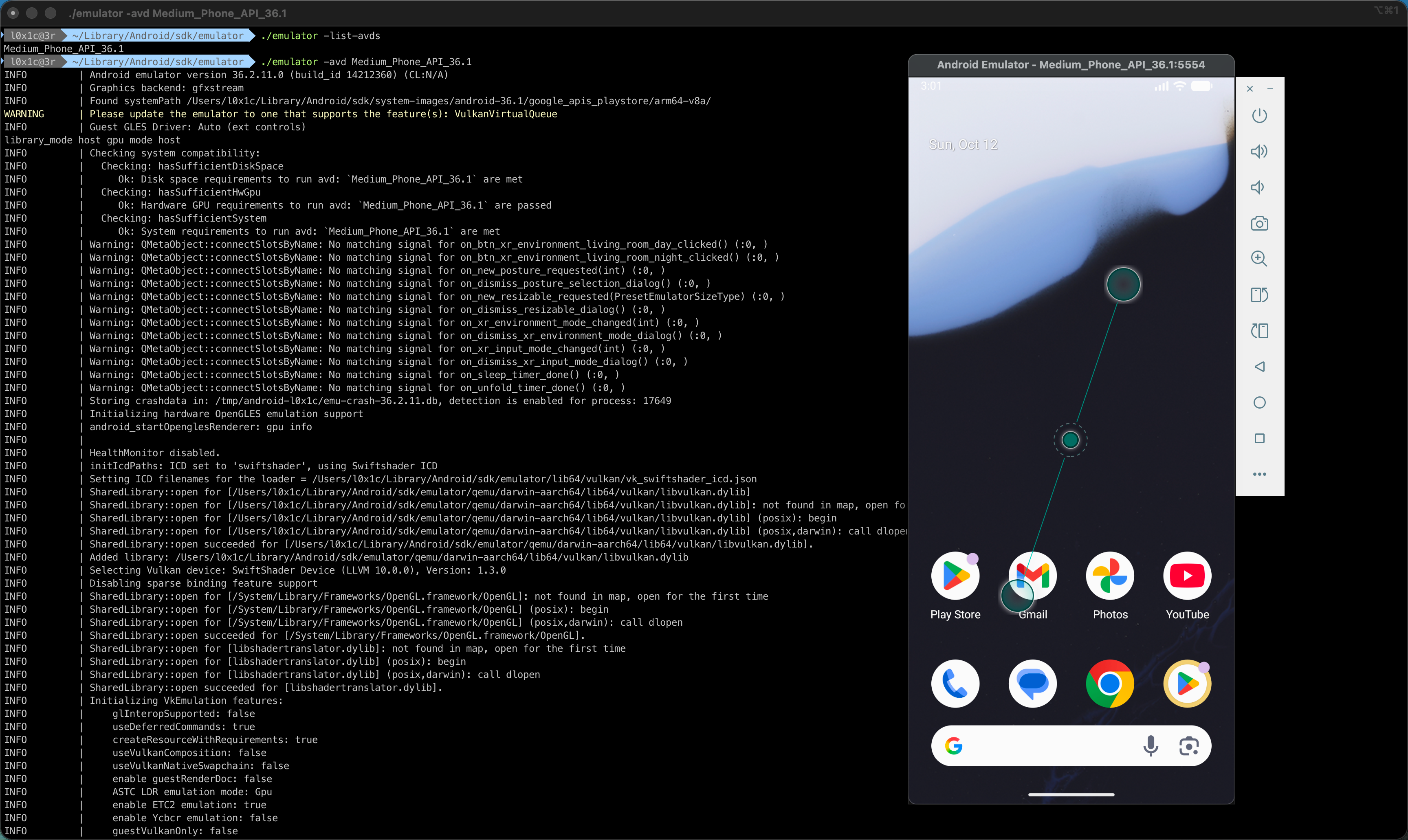Viewport: 1408px width, 840px height.
Task: Open the Play Store app
Action: 955,576
